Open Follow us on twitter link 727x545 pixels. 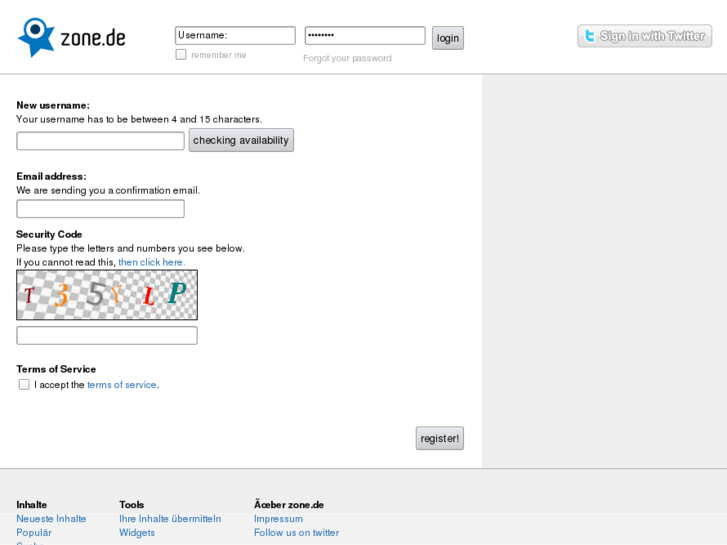click(296, 532)
